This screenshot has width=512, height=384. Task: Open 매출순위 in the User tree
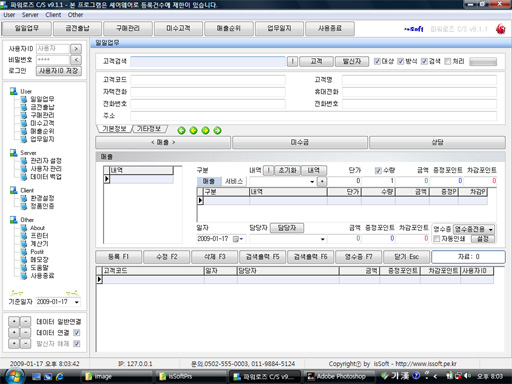(42, 131)
